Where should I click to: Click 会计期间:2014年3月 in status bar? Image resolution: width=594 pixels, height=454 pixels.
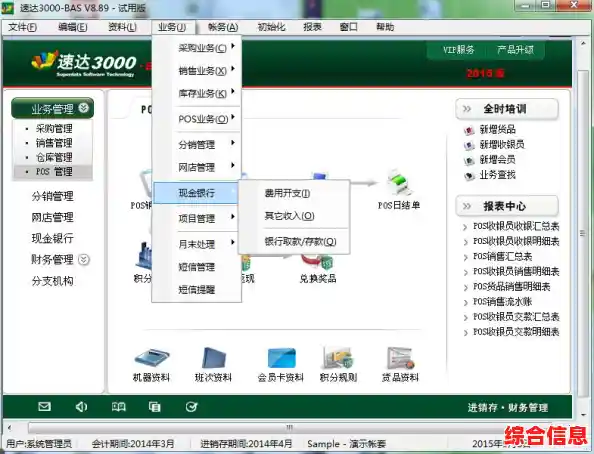click(133, 444)
